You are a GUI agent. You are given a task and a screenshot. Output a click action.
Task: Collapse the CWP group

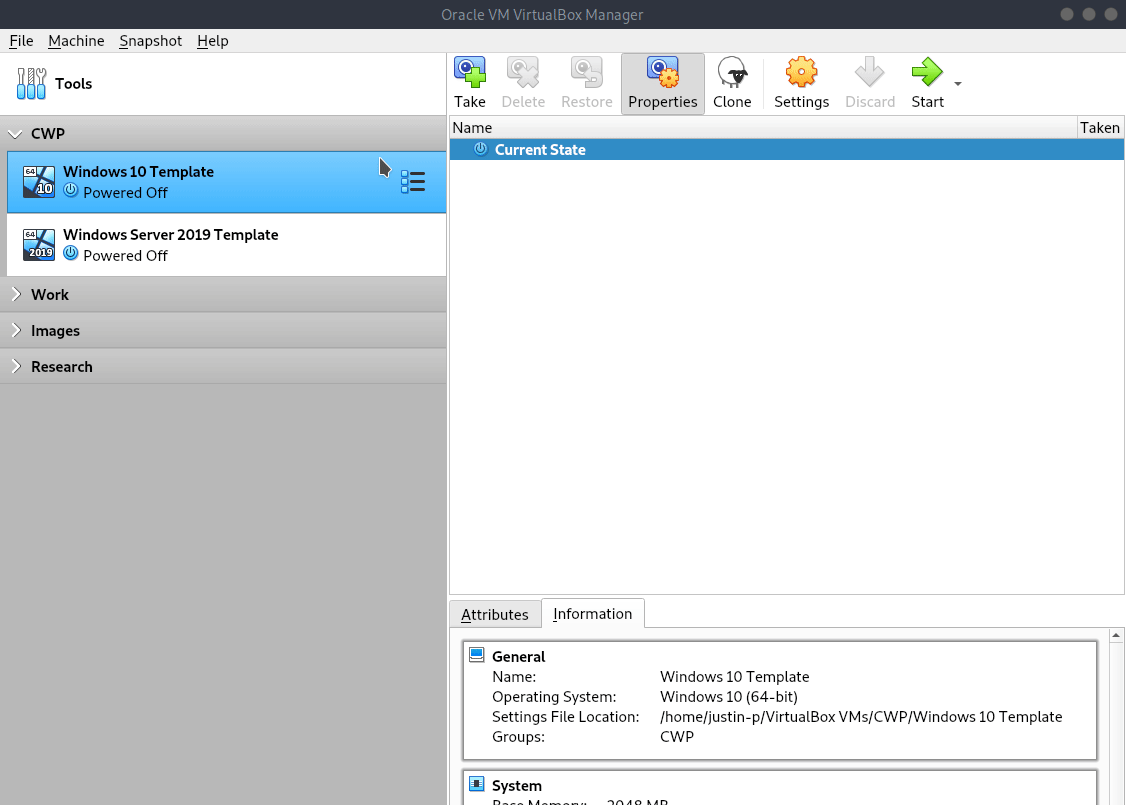click(x=15, y=134)
